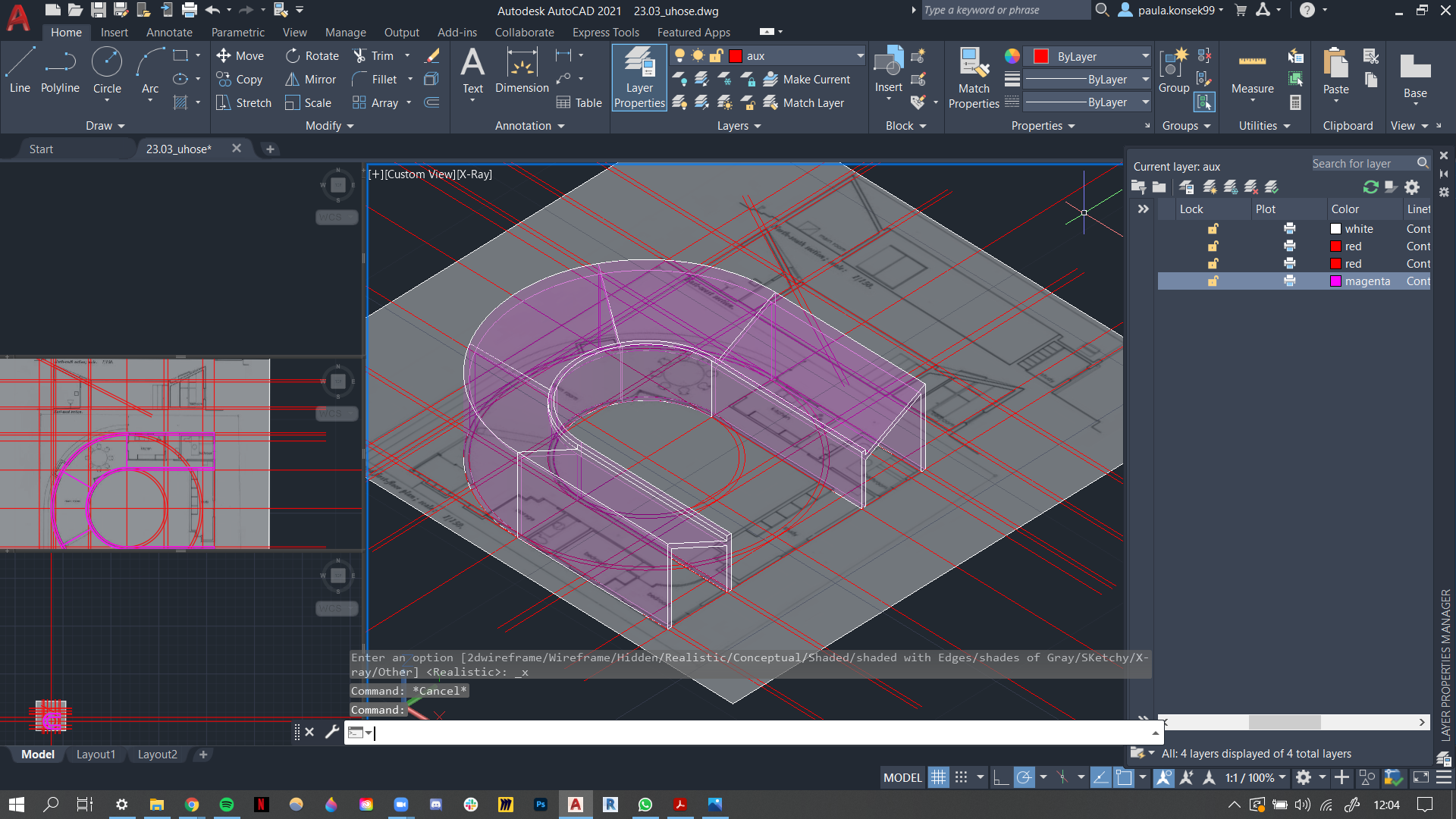Open a new drawing tab
Image resolution: width=1456 pixels, height=819 pixels.
coord(270,149)
